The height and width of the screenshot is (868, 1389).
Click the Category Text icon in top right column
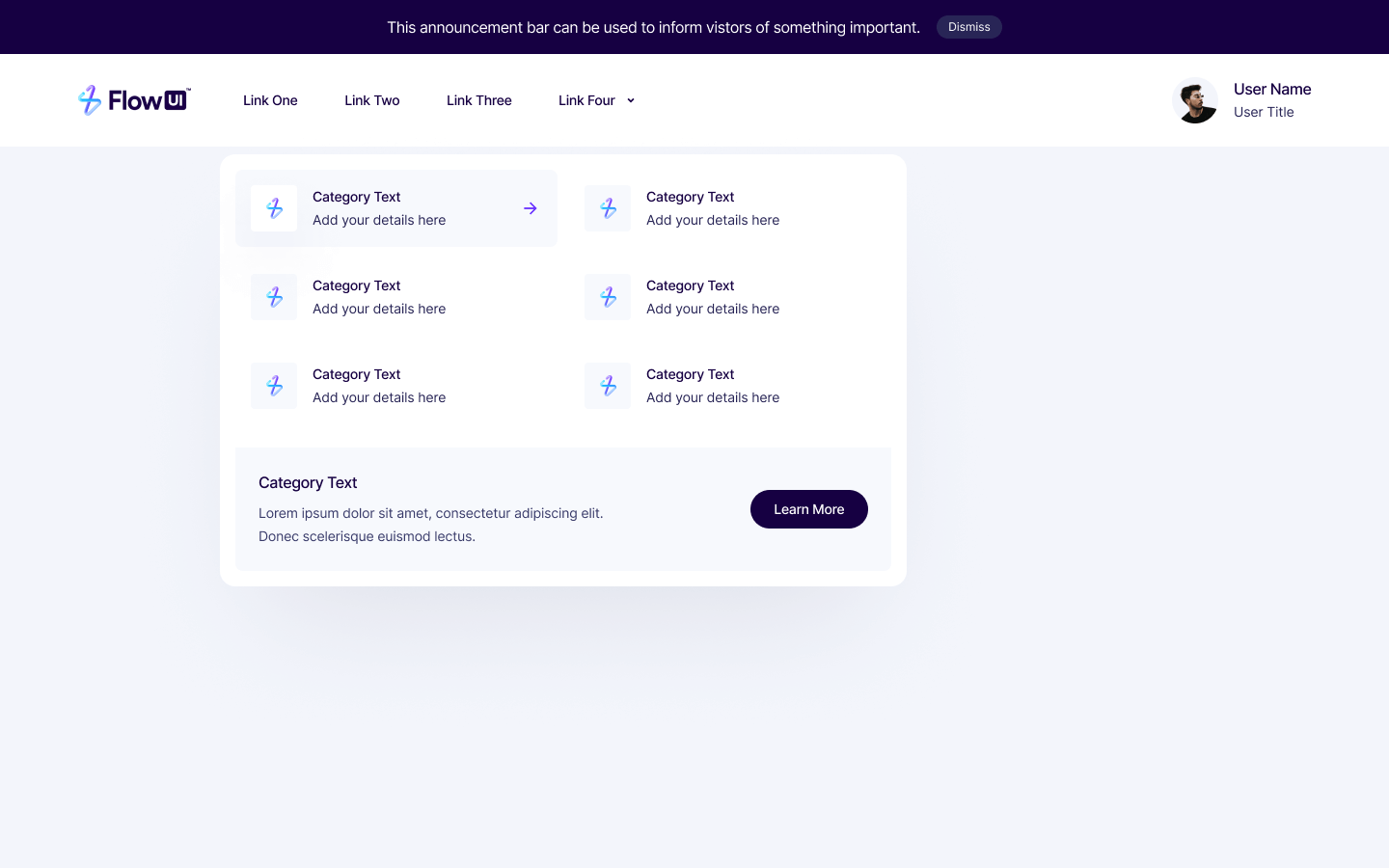click(x=608, y=208)
